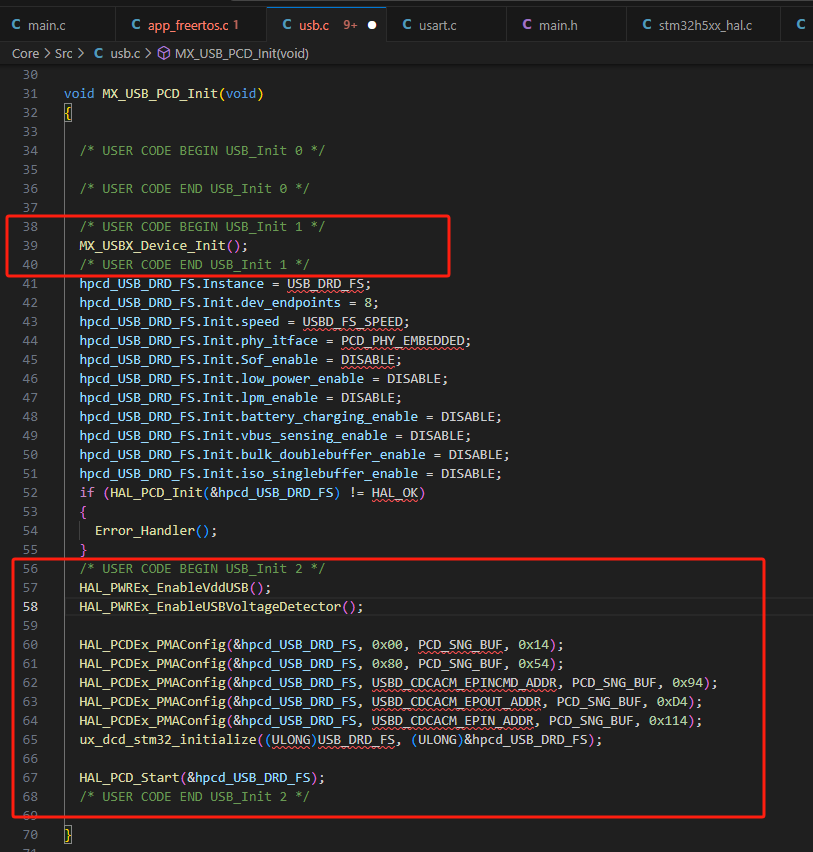Click the MX_USBX_Device_Init() call
Viewport: 813px width, 852px height.
pos(163,246)
